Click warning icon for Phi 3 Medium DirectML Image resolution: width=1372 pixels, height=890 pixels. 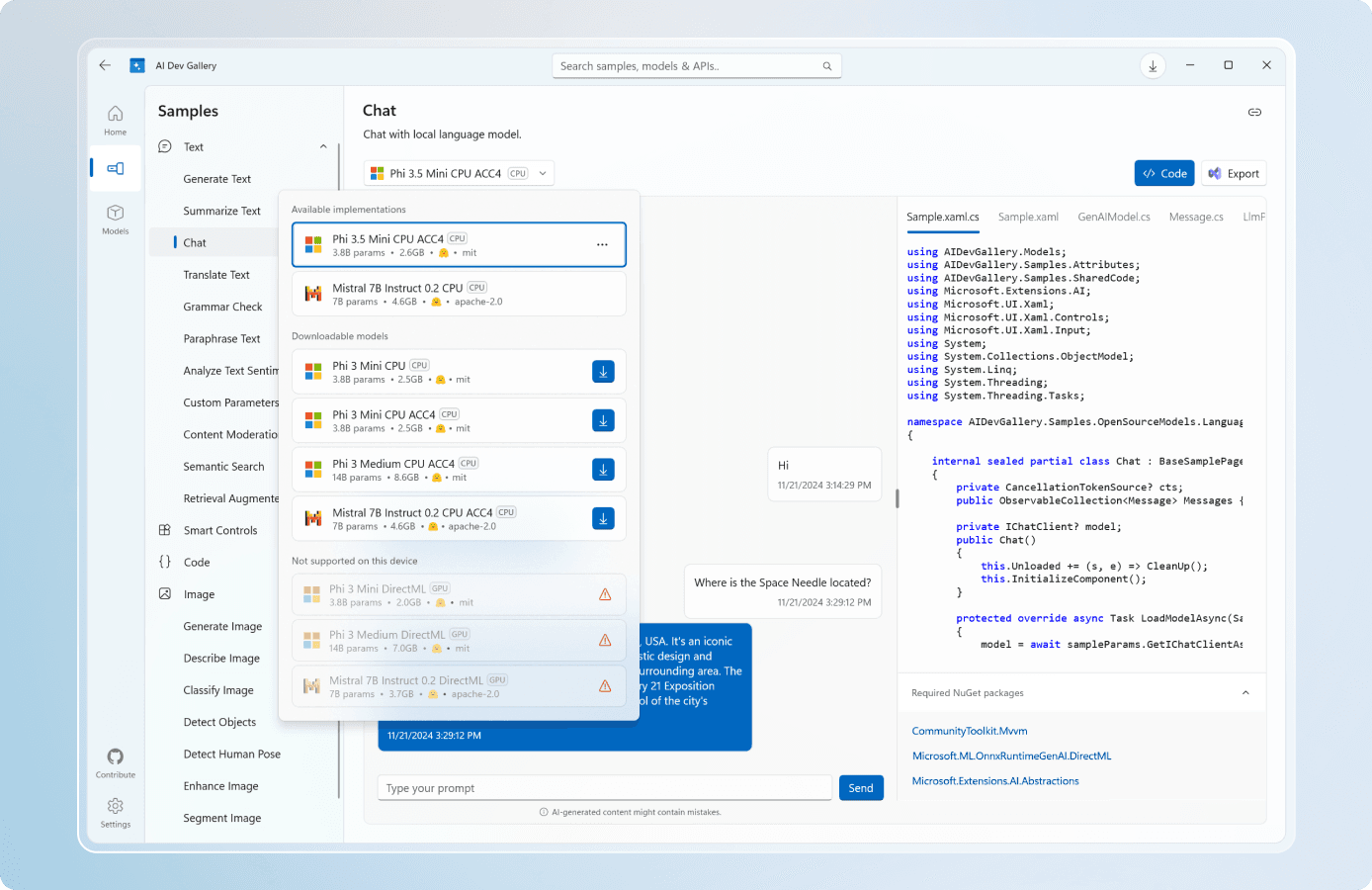(x=605, y=640)
